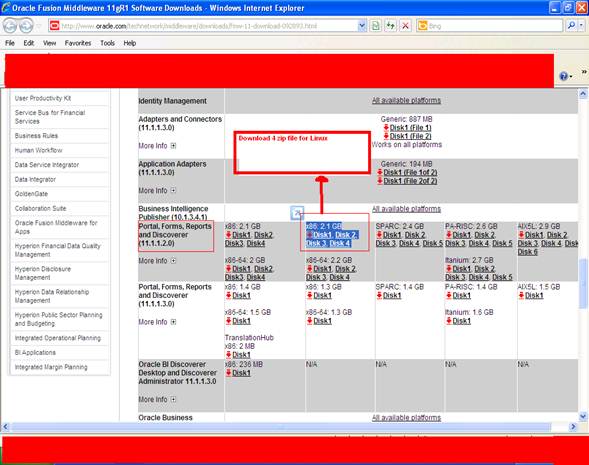Expand More Info for Portal Forms 11.1.1.3.0
589x465 pixels.
(173, 322)
